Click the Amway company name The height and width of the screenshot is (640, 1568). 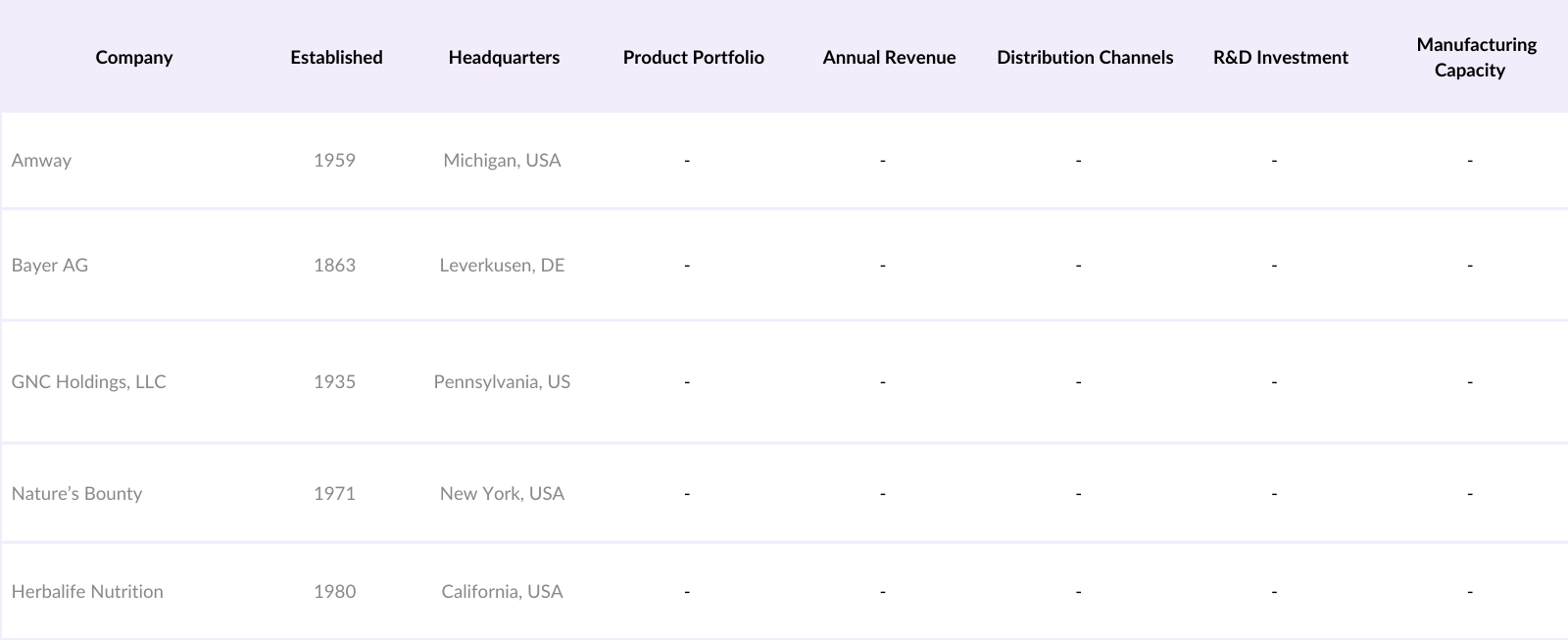pos(41,160)
